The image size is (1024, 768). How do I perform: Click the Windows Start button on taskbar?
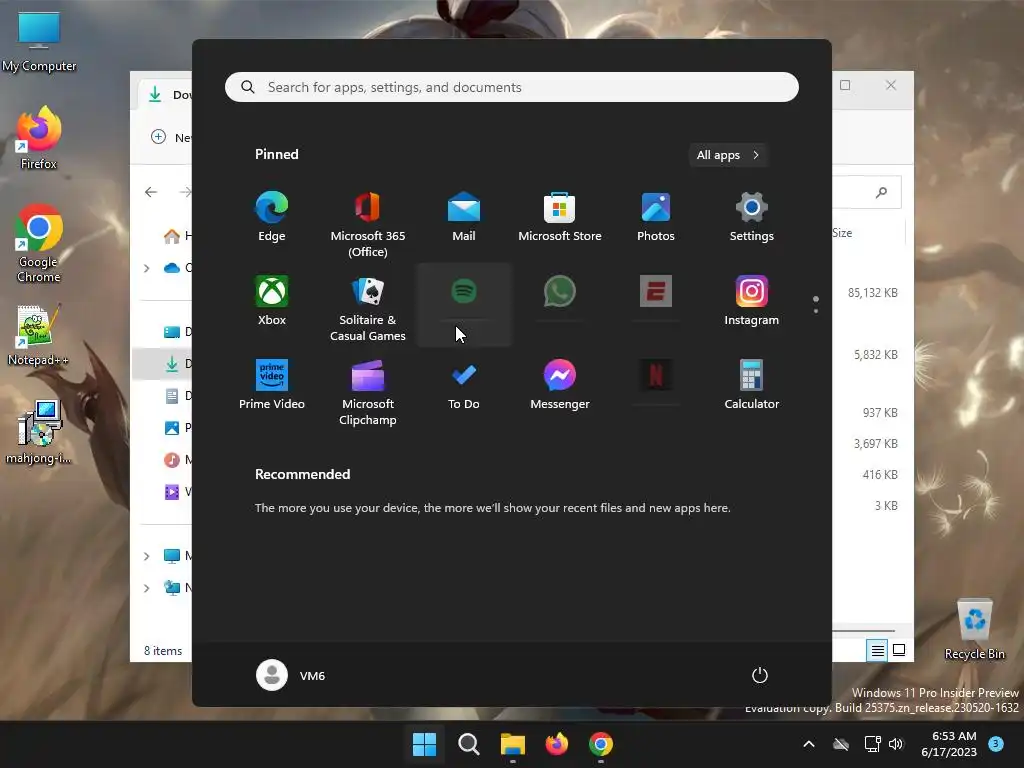pos(424,744)
